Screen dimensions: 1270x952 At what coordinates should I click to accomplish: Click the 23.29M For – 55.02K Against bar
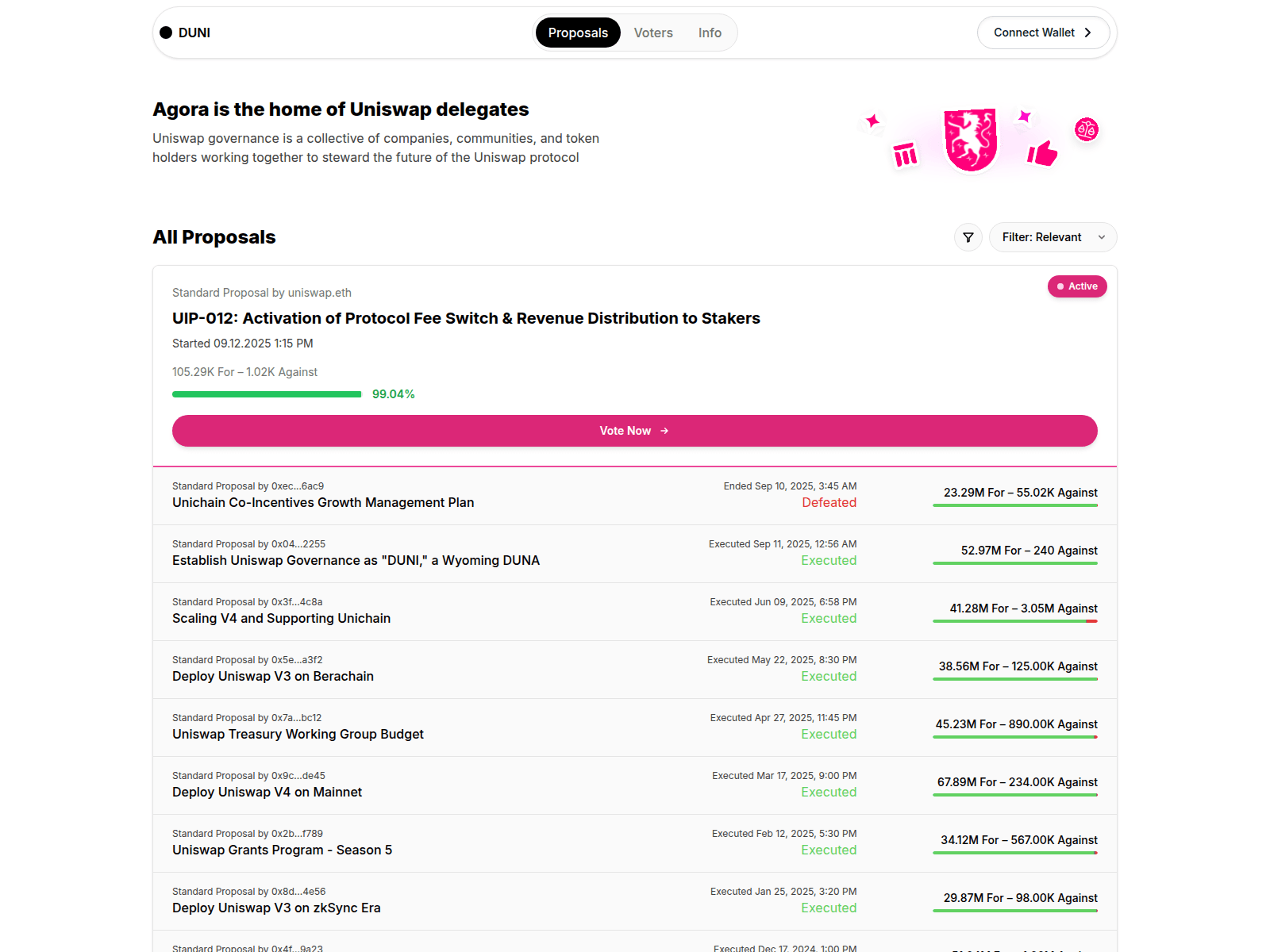(x=1015, y=505)
